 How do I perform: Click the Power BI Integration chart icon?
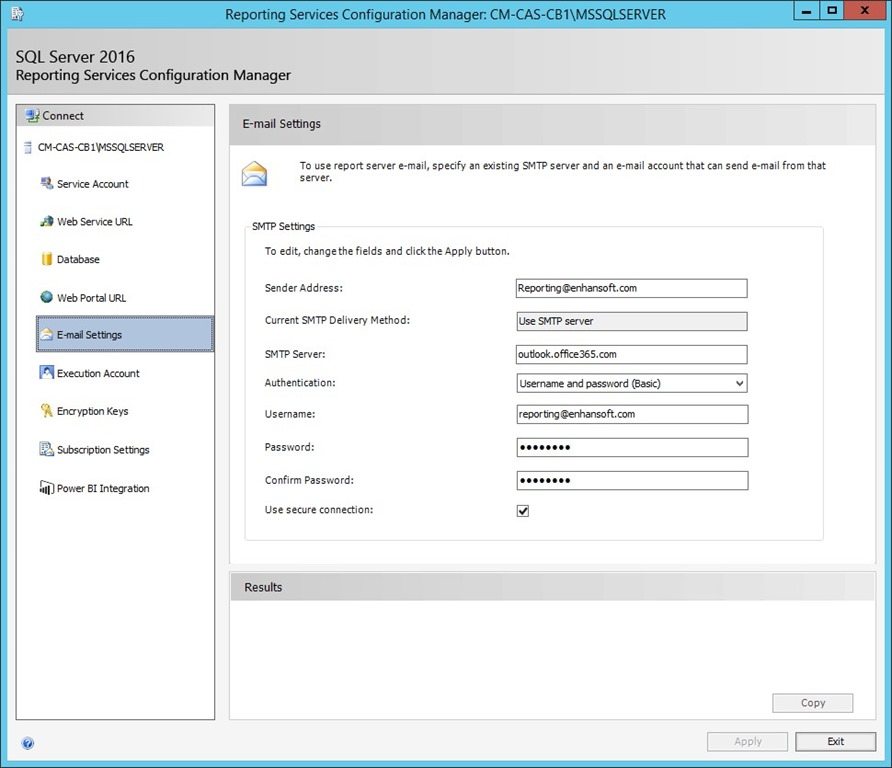[47, 488]
